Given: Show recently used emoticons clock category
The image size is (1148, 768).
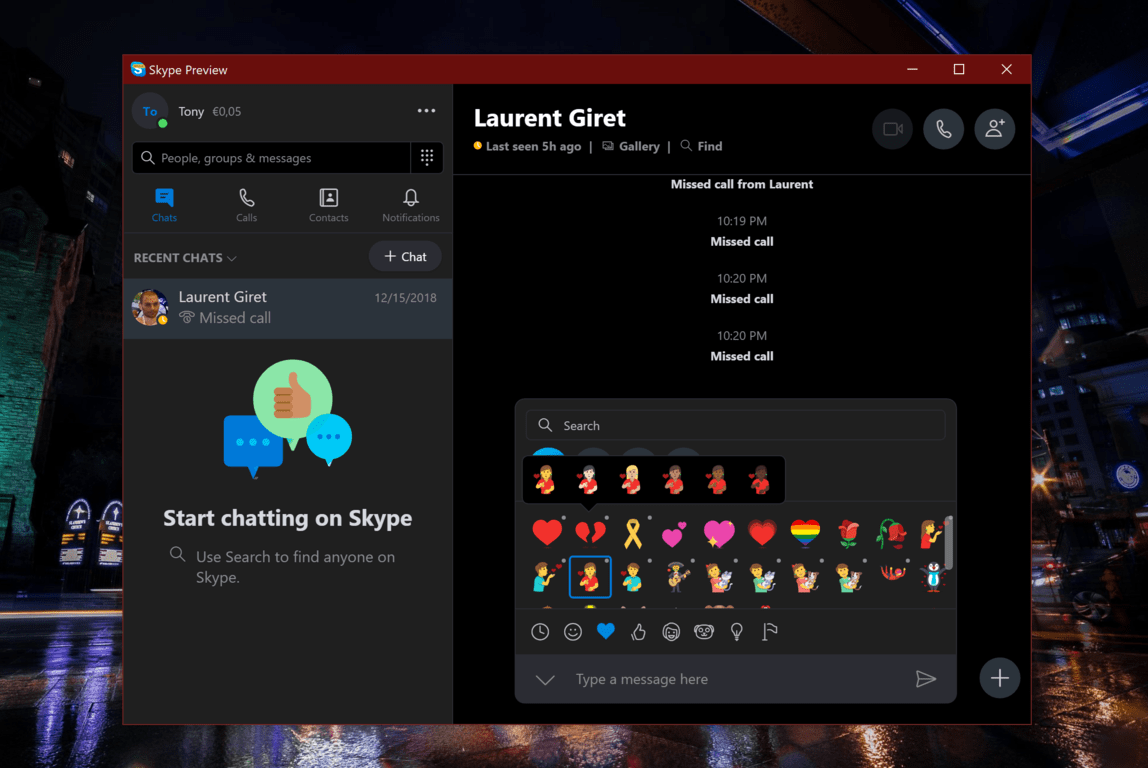Looking at the screenshot, I should (x=540, y=632).
